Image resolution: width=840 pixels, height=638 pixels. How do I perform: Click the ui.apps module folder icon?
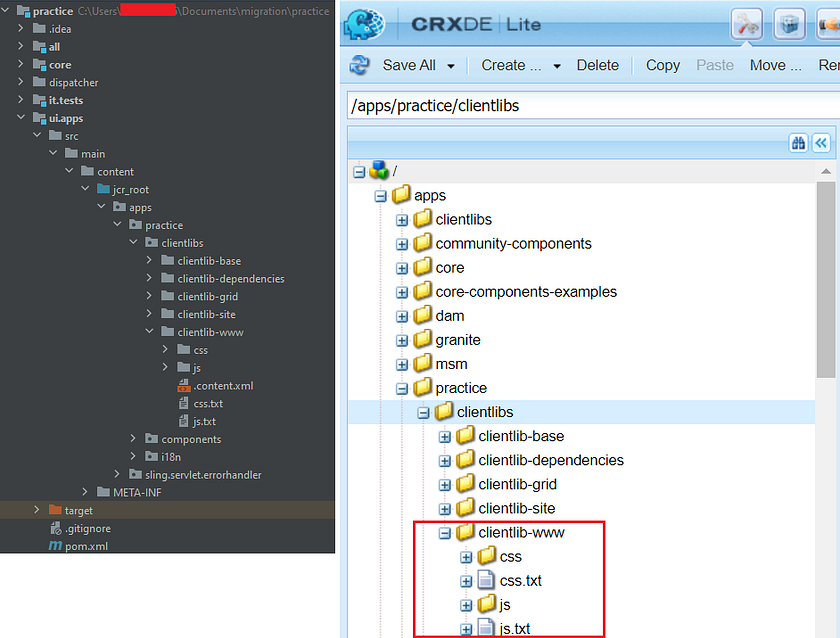40,118
